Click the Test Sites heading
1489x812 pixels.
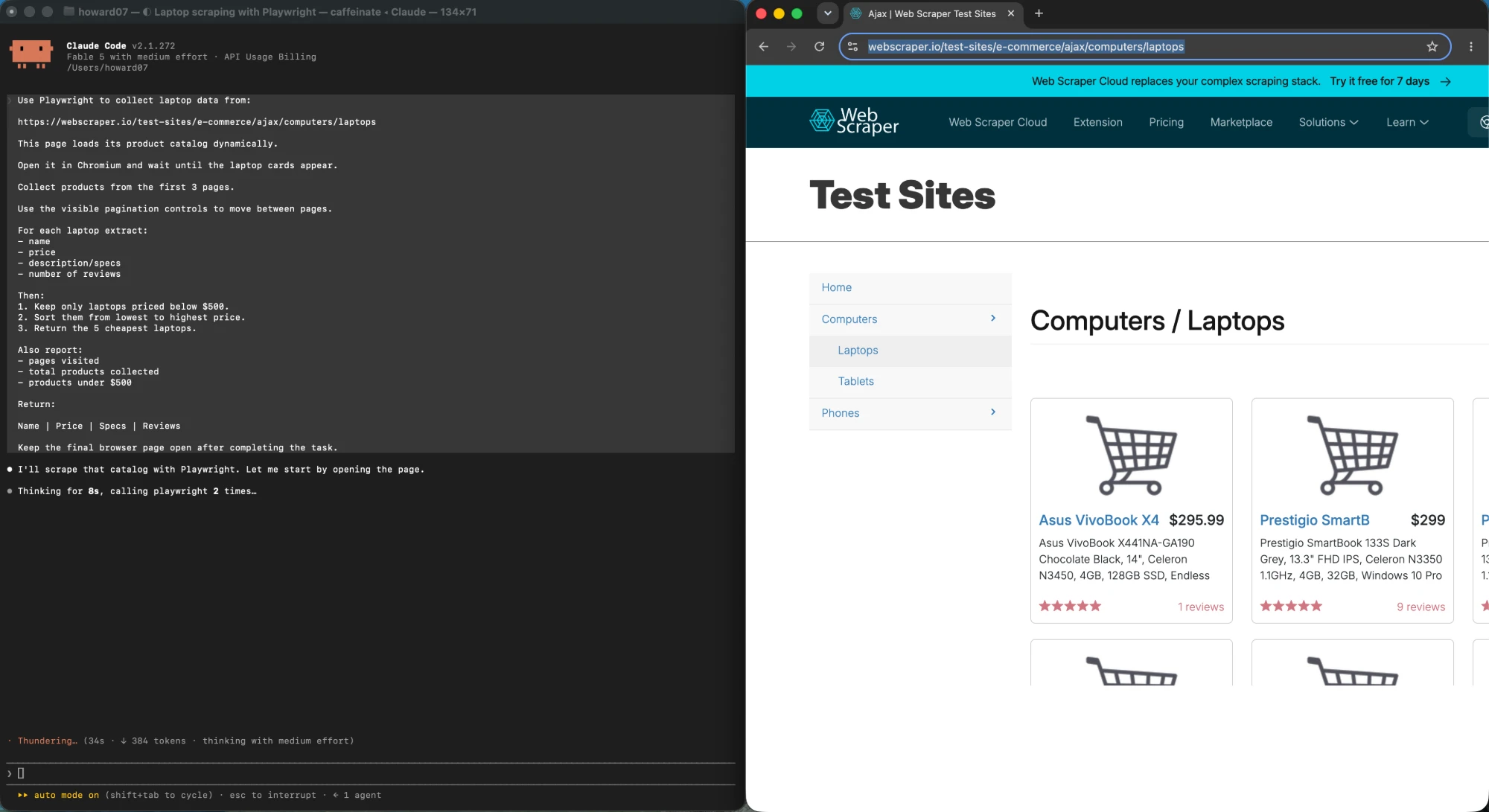pos(902,195)
